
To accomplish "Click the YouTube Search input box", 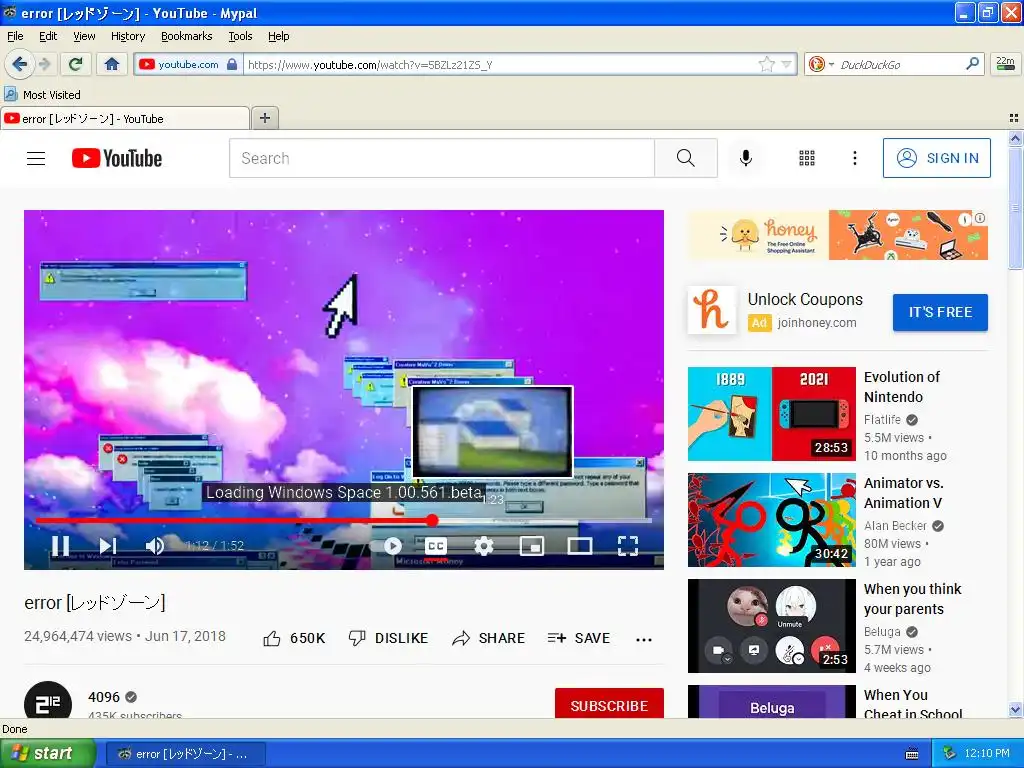I will 441,158.
